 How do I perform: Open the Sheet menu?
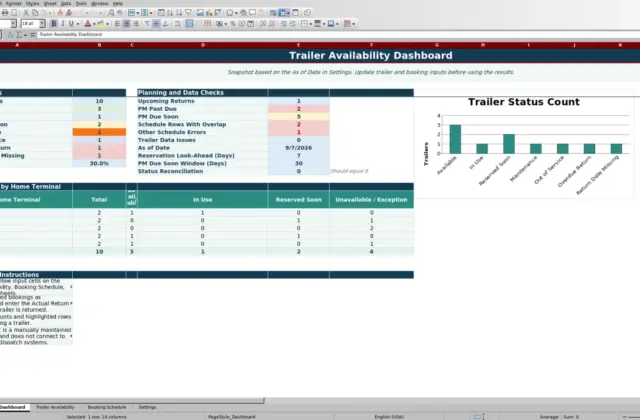point(50,3)
